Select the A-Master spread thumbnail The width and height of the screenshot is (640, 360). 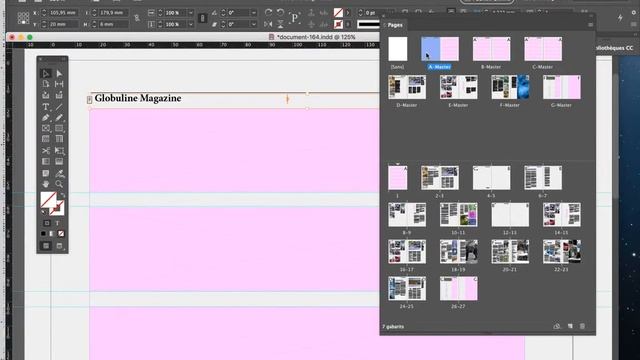click(440, 49)
